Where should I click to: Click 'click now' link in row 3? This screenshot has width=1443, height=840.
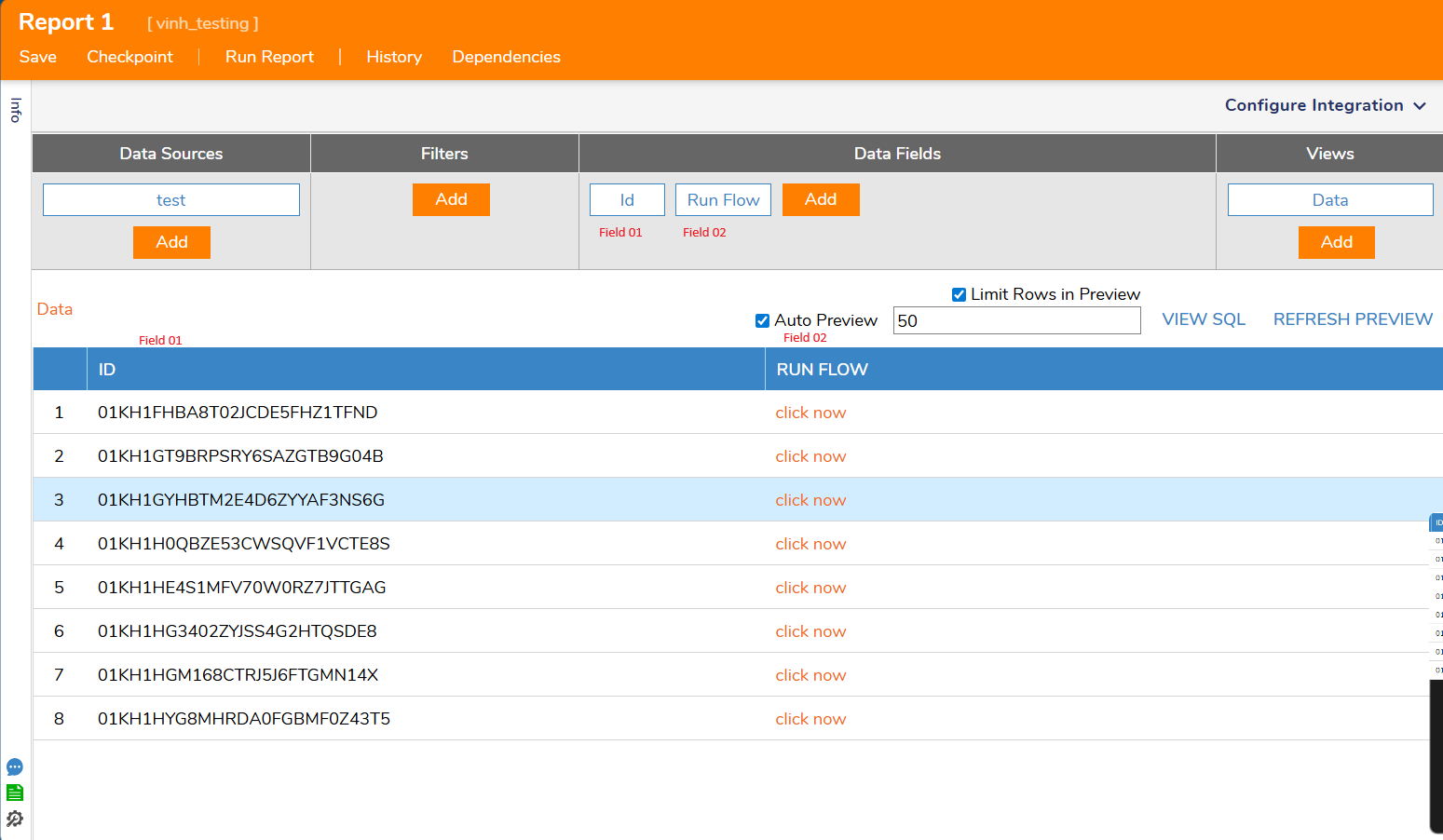point(810,500)
